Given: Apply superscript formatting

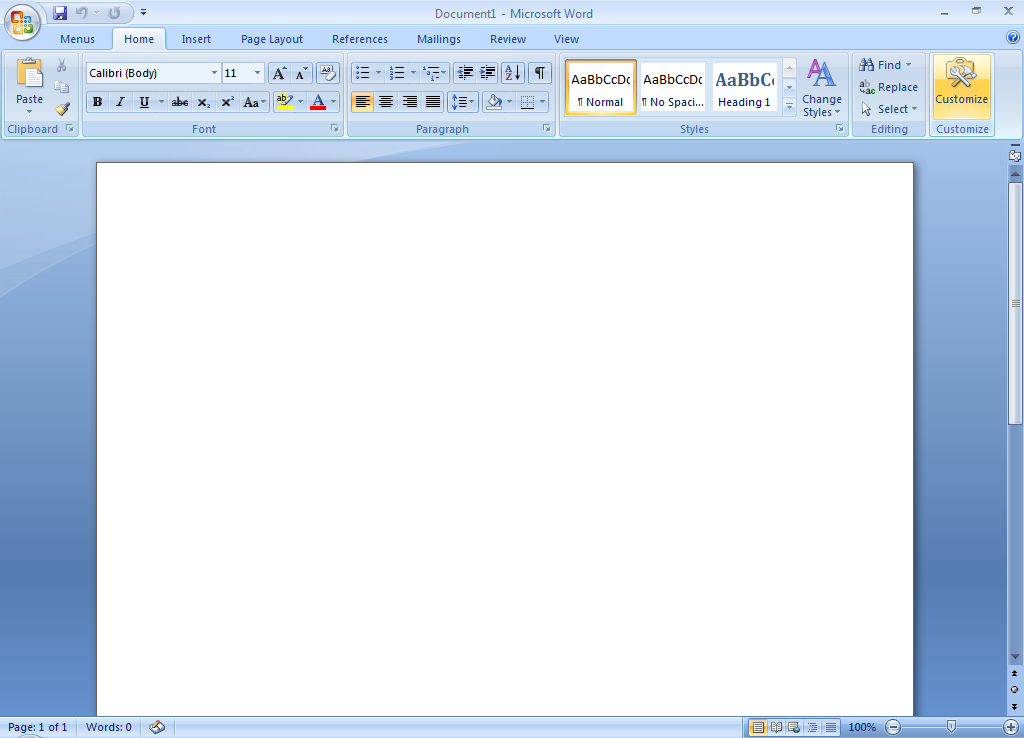Looking at the screenshot, I should point(227,101).
